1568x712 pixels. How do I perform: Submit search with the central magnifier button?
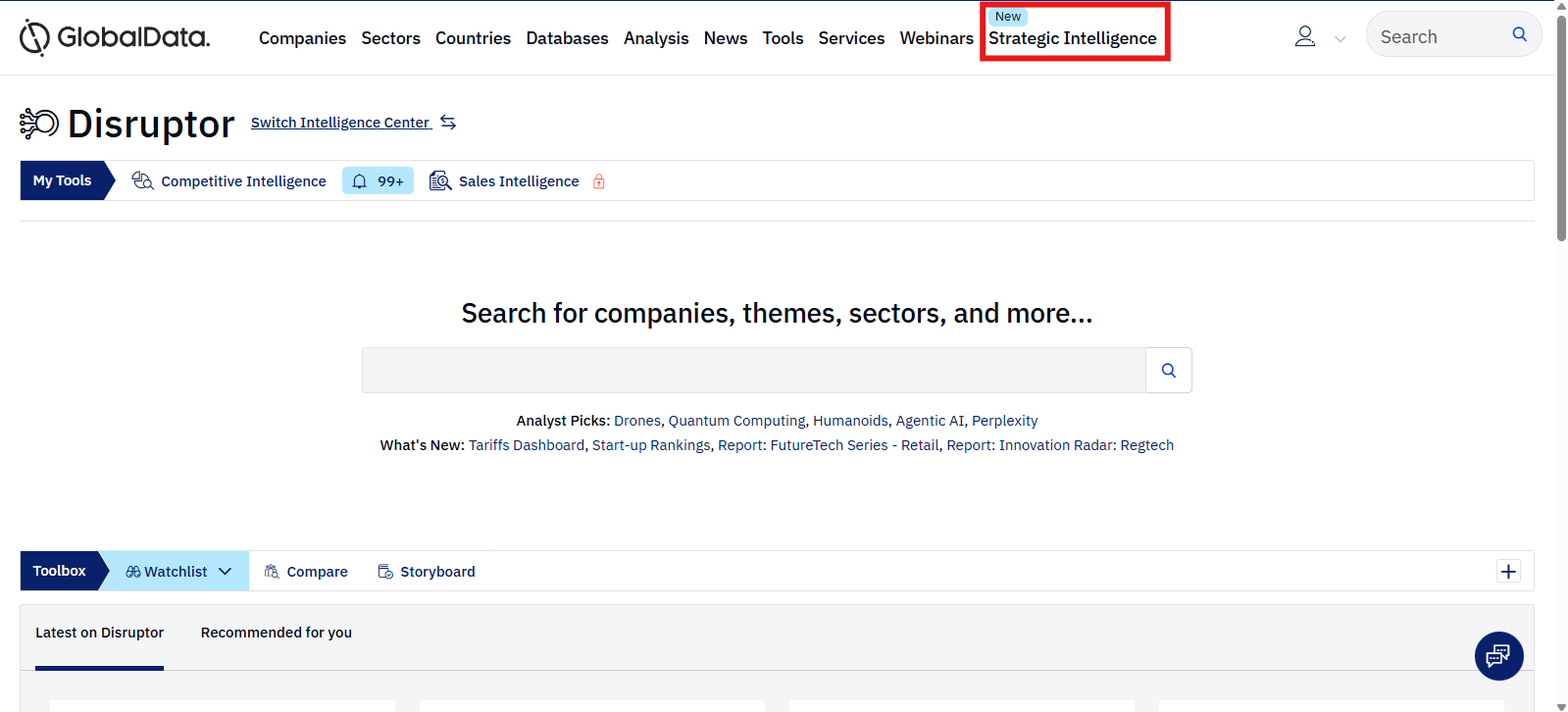pos(1168,371)
